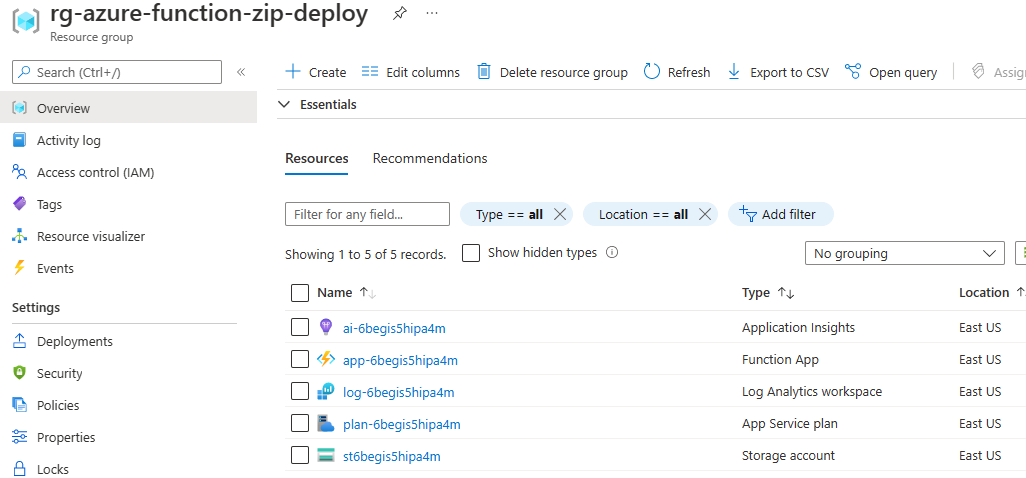The height and width of the screenshot is (478, 1026).
Task: Click the Refresh circular arrow icon
Action: (x=652, y=71)
